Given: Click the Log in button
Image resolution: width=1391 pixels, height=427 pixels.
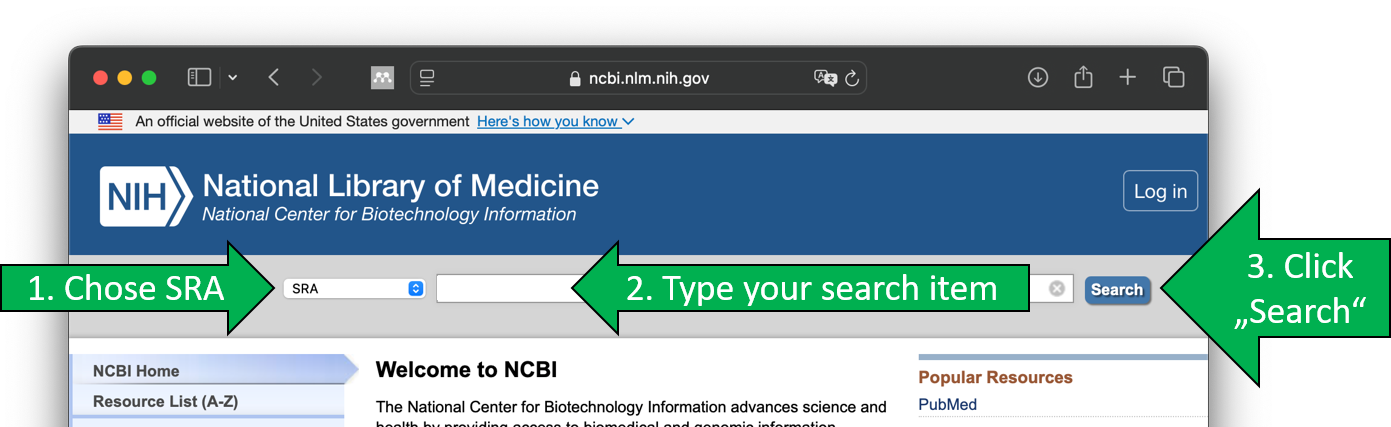Looking at the screenshot, I should 1160,191.
